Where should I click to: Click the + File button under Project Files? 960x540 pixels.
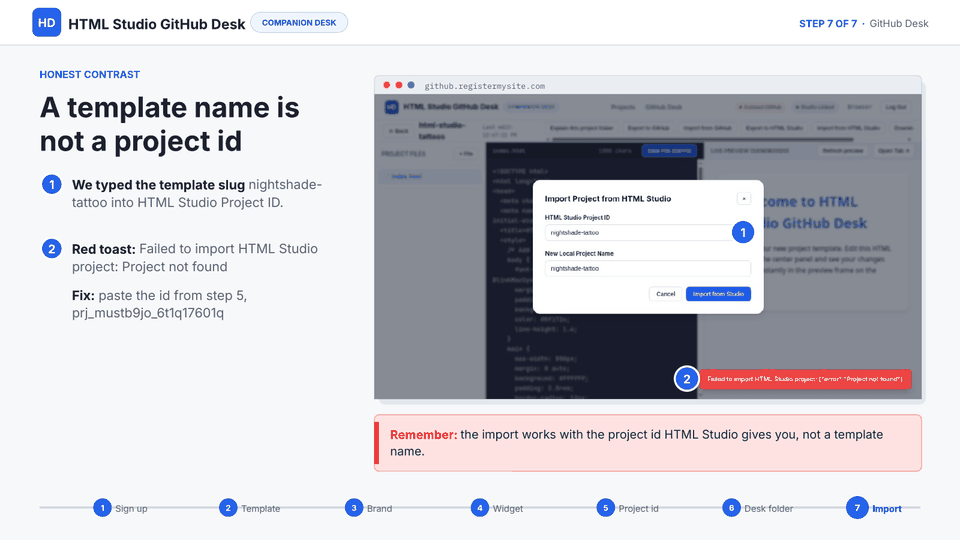466,154
